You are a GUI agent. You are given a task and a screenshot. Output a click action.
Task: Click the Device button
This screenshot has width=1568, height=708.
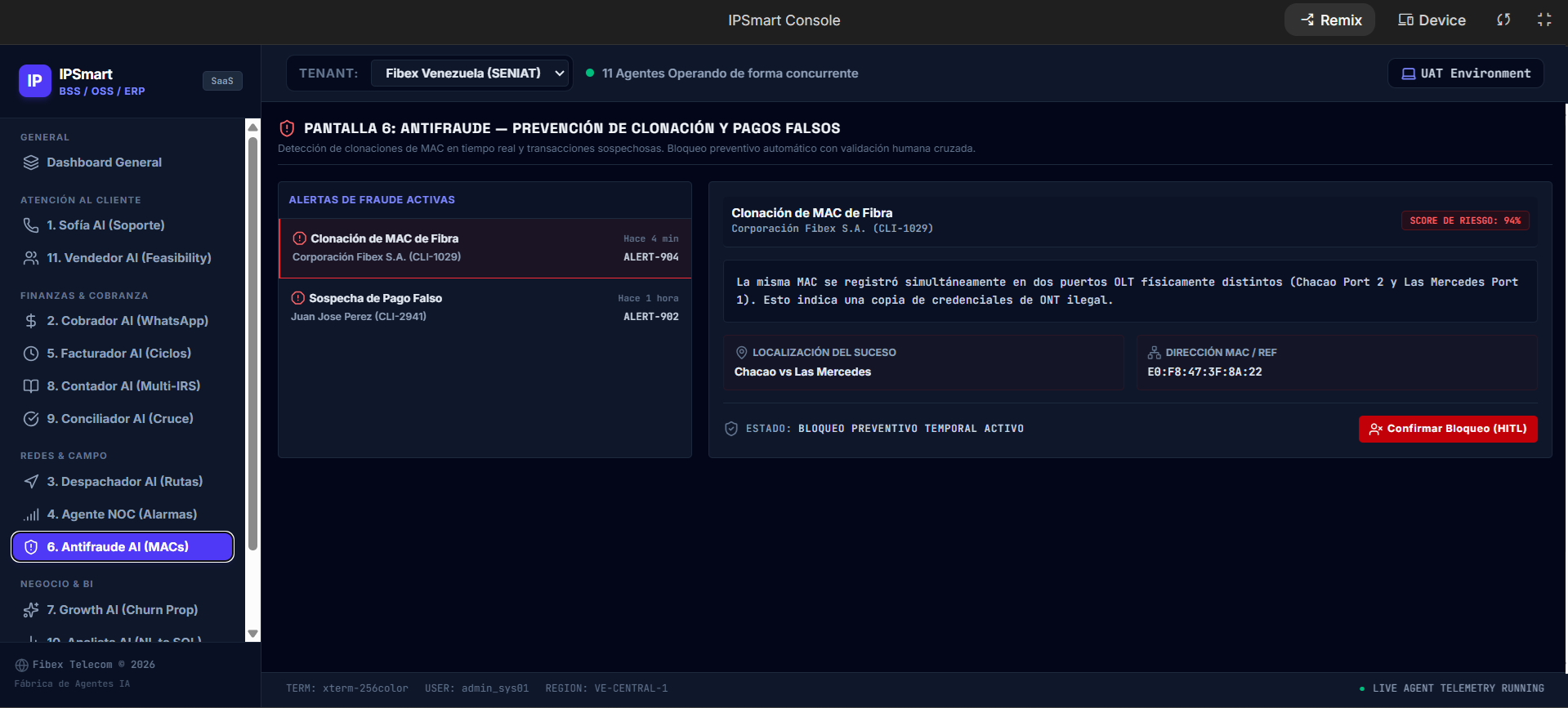coord(1432,20)
